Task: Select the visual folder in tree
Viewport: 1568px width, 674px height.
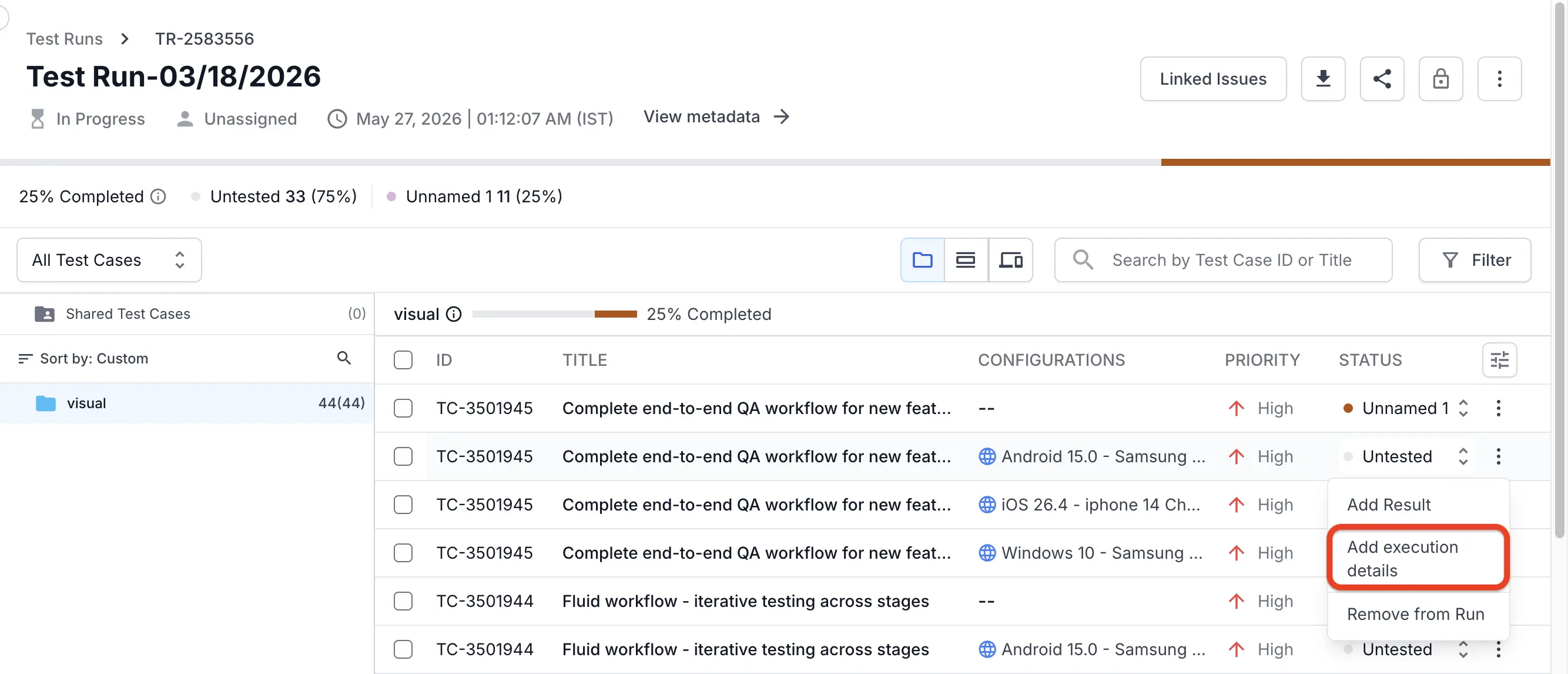Action: (187, 403)
